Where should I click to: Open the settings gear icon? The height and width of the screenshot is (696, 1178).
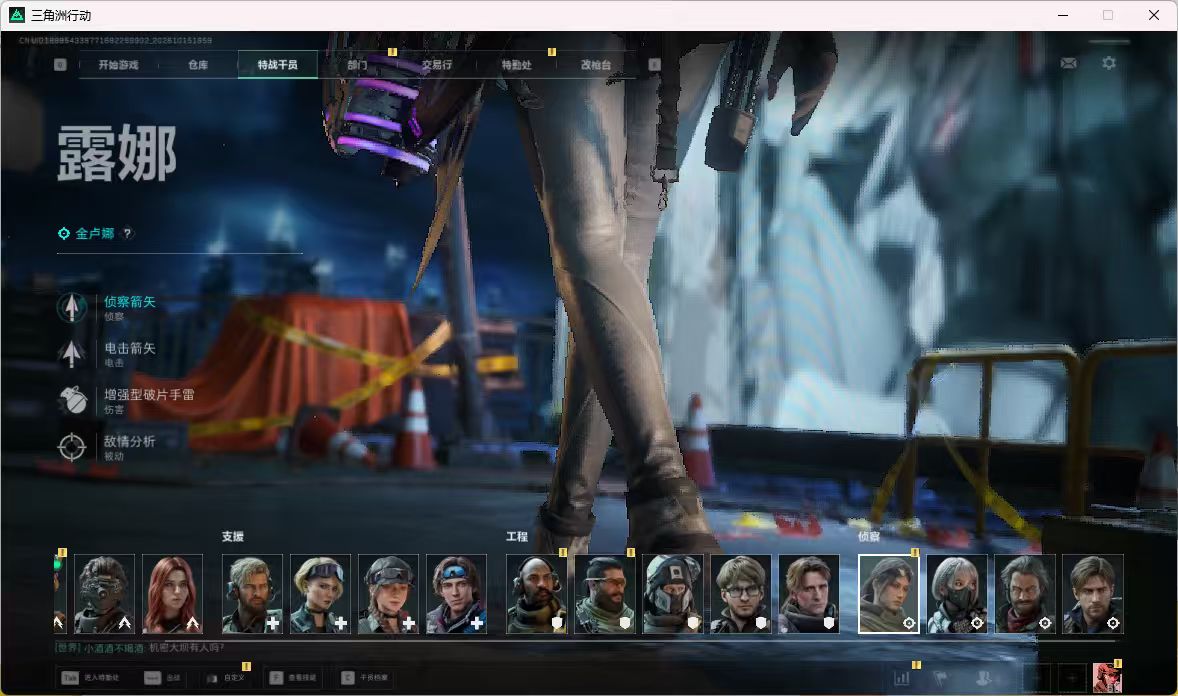[x=1109, y=63]
